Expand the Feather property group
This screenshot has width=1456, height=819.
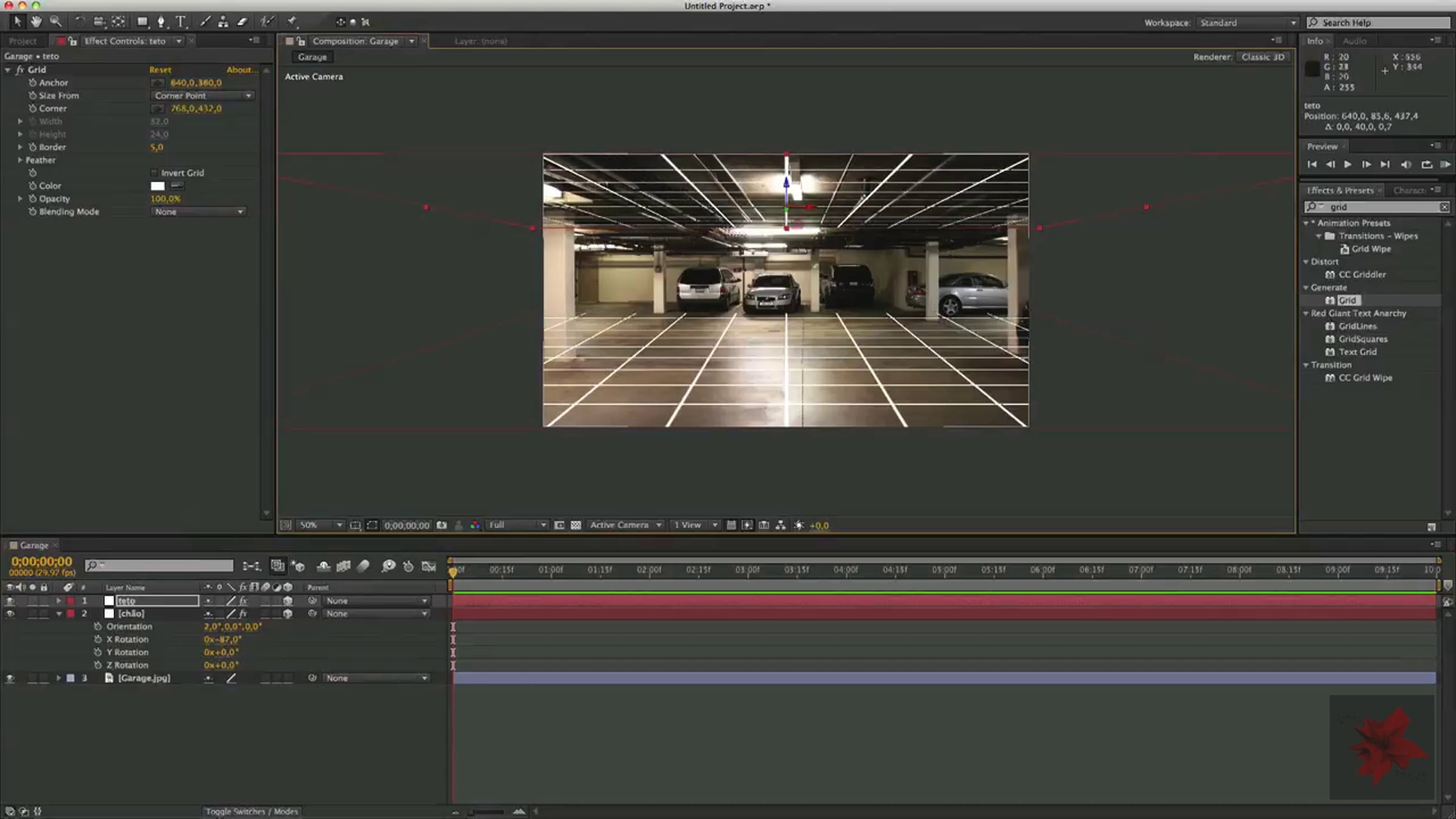pos(20,160)
